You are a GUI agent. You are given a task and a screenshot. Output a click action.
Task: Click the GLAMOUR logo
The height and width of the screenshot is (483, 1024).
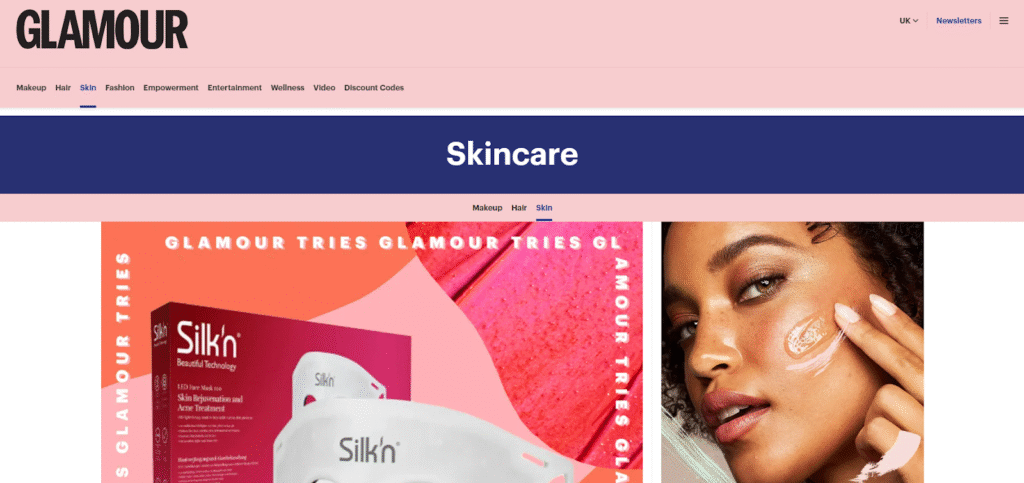[x=102, y=29]
